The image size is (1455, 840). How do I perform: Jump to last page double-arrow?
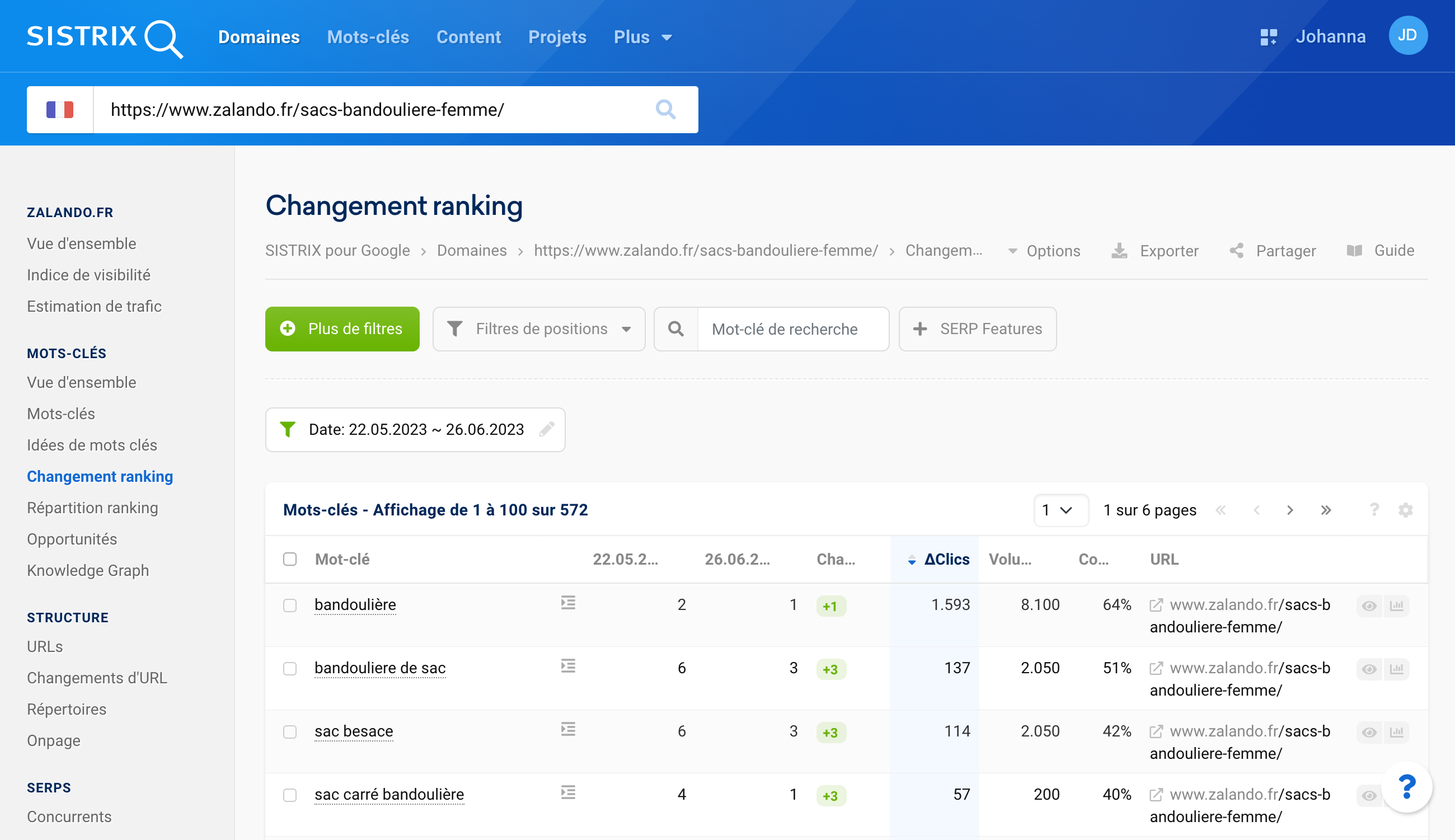1326,510
